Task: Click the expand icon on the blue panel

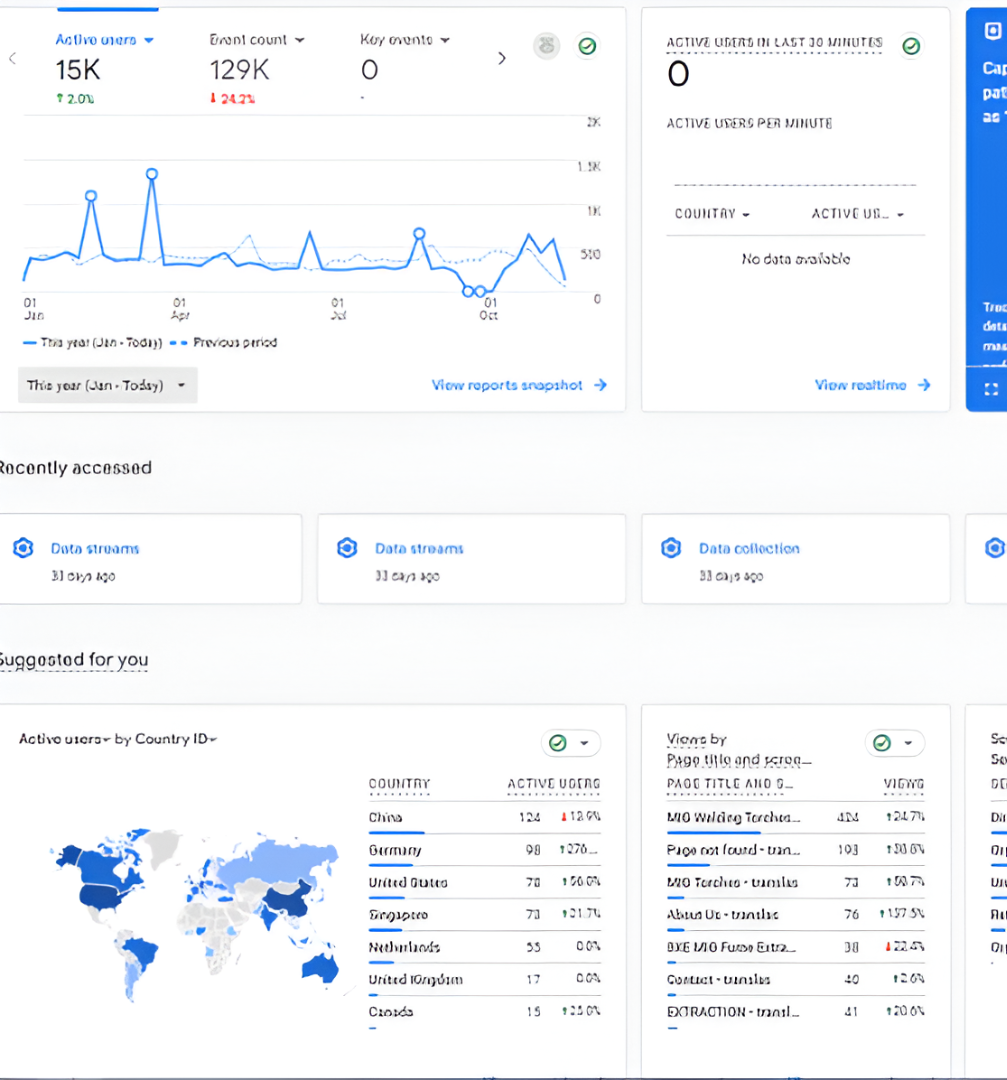Action: [991, 389]
